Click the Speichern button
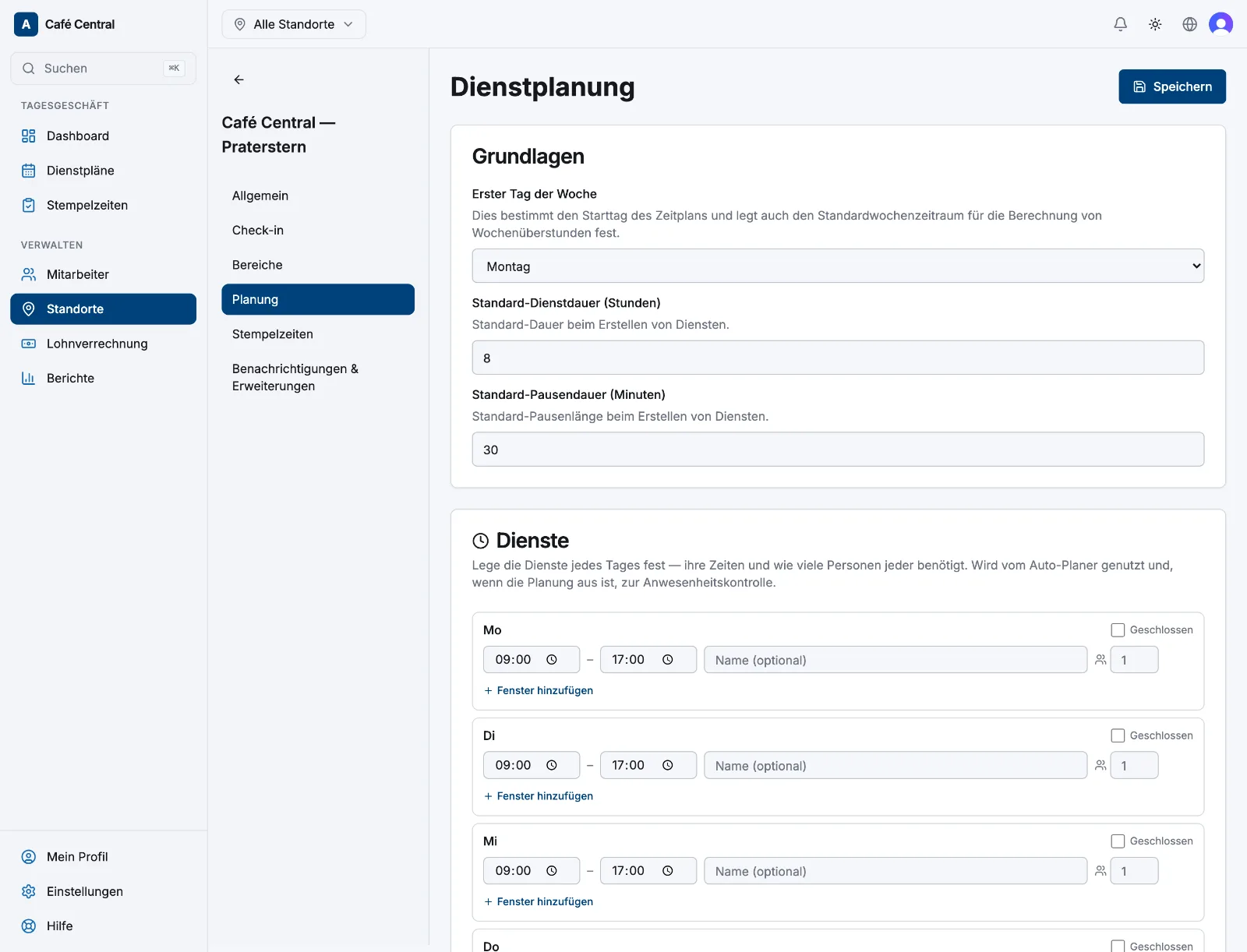The height and width of the screenshot is (952, 1247). [1172, 86]
